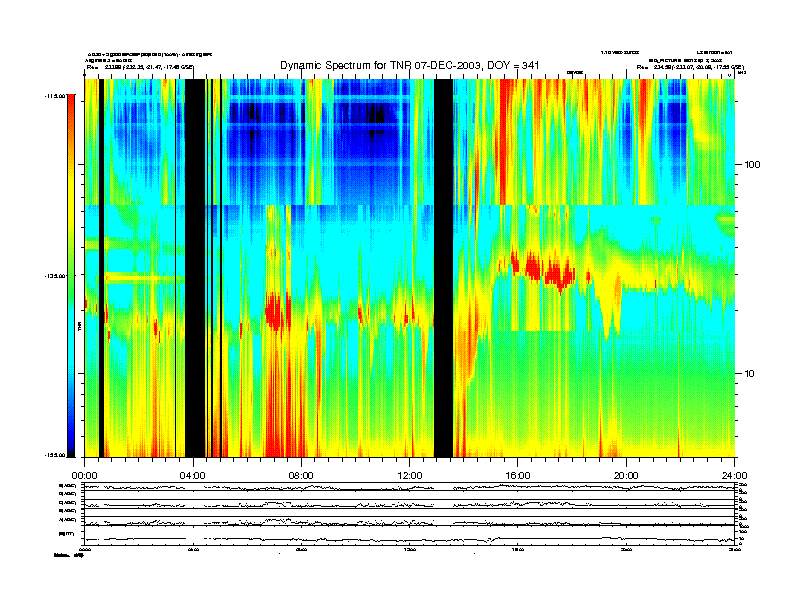Image resolution: width=792 pixels, height=612 pixels.
Task: Click the 'Dynamic Spectrum for TNR 07-DEC-2003' title
Action: click(x=410, y=65)
